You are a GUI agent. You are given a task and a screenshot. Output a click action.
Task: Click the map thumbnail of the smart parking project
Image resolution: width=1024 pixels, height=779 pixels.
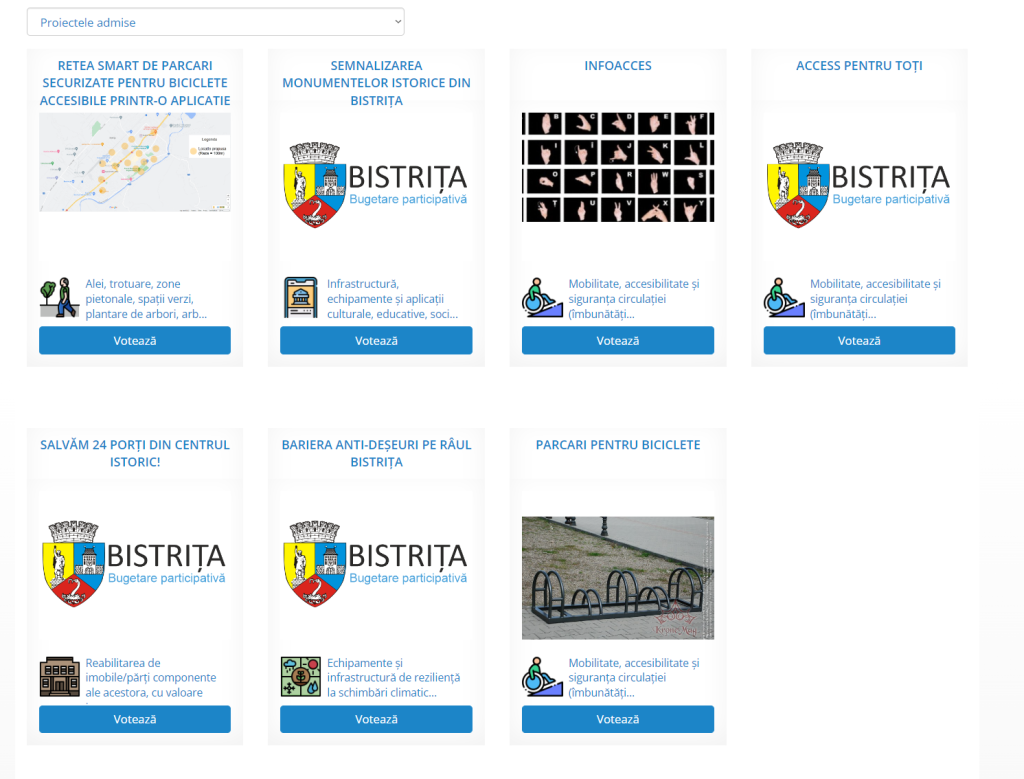(134, 162)
